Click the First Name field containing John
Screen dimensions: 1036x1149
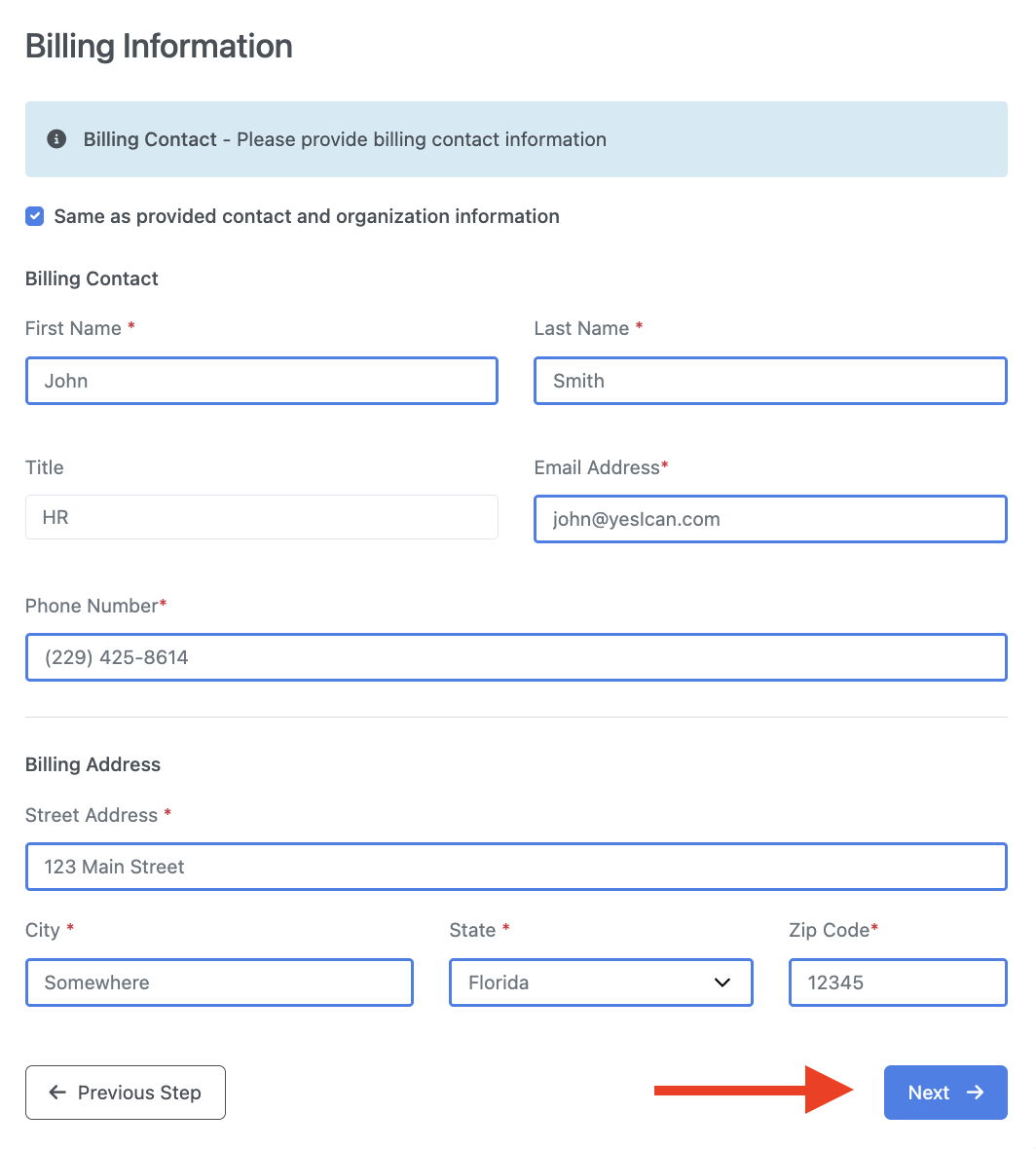click(x=262, y=381)
